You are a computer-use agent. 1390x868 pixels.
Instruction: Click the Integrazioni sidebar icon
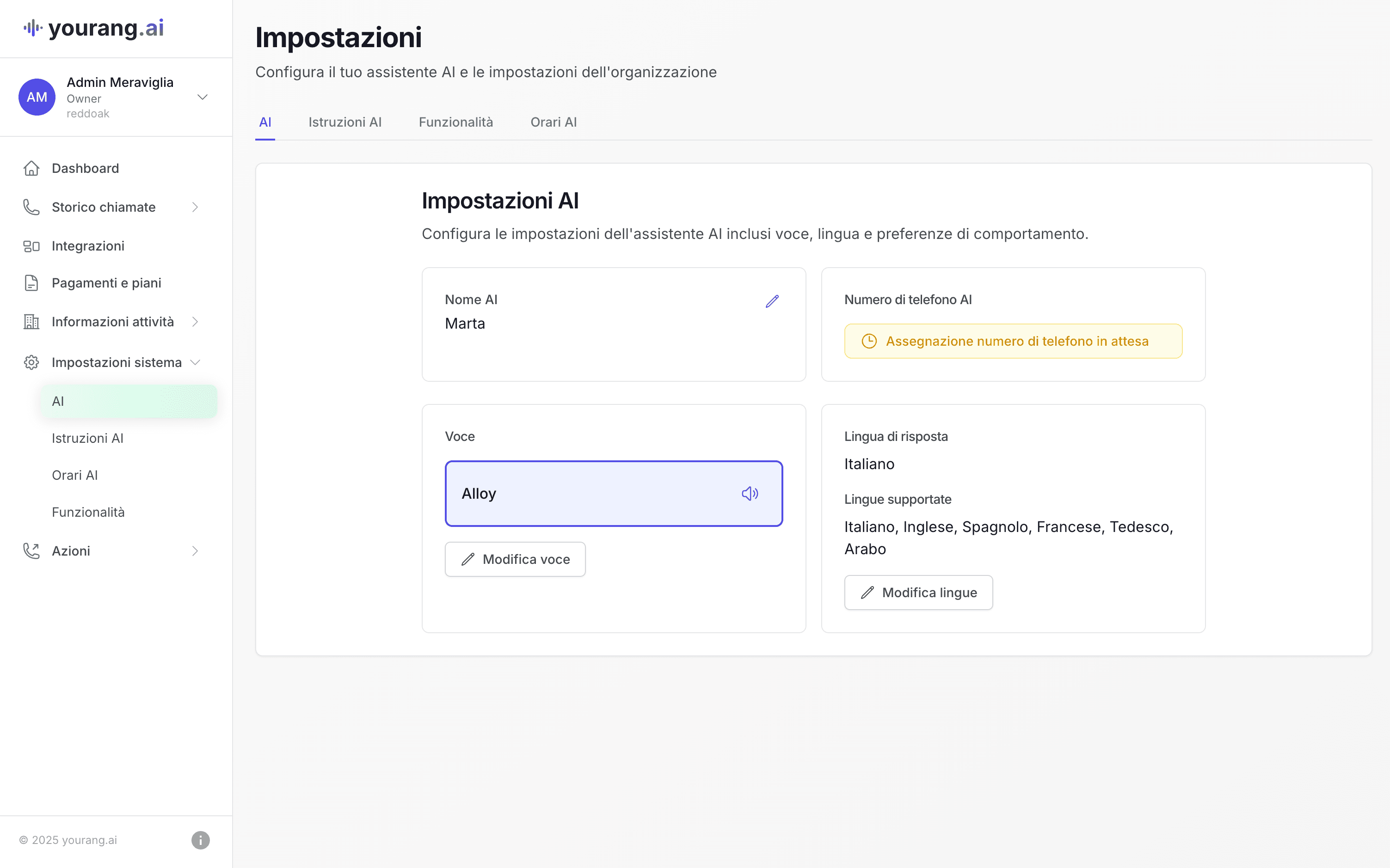pos(31,246)
